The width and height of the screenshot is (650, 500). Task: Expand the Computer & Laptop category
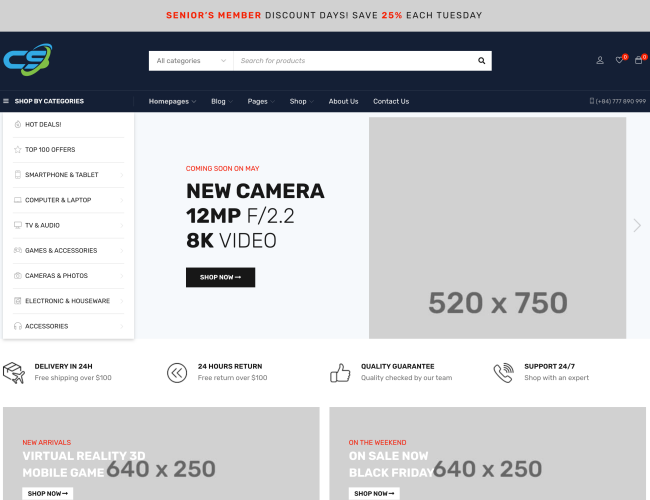click(x=68, y=200)
